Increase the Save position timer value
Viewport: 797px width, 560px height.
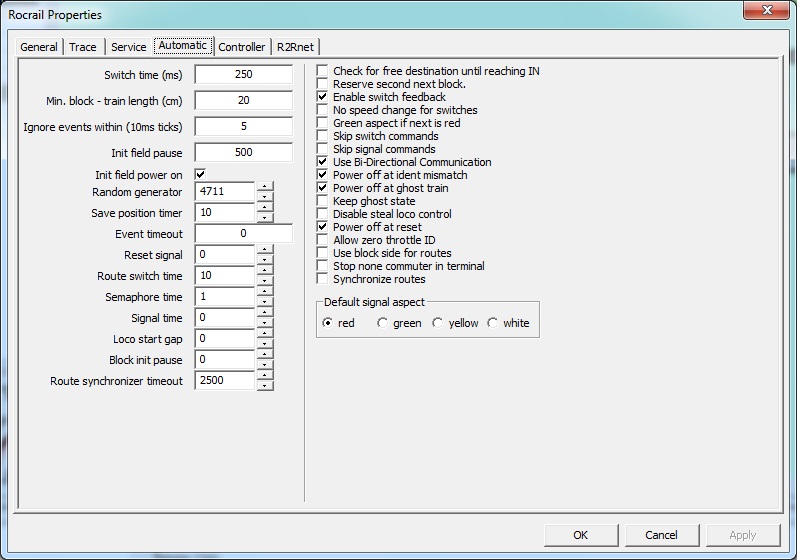click(x=265, y=207)
